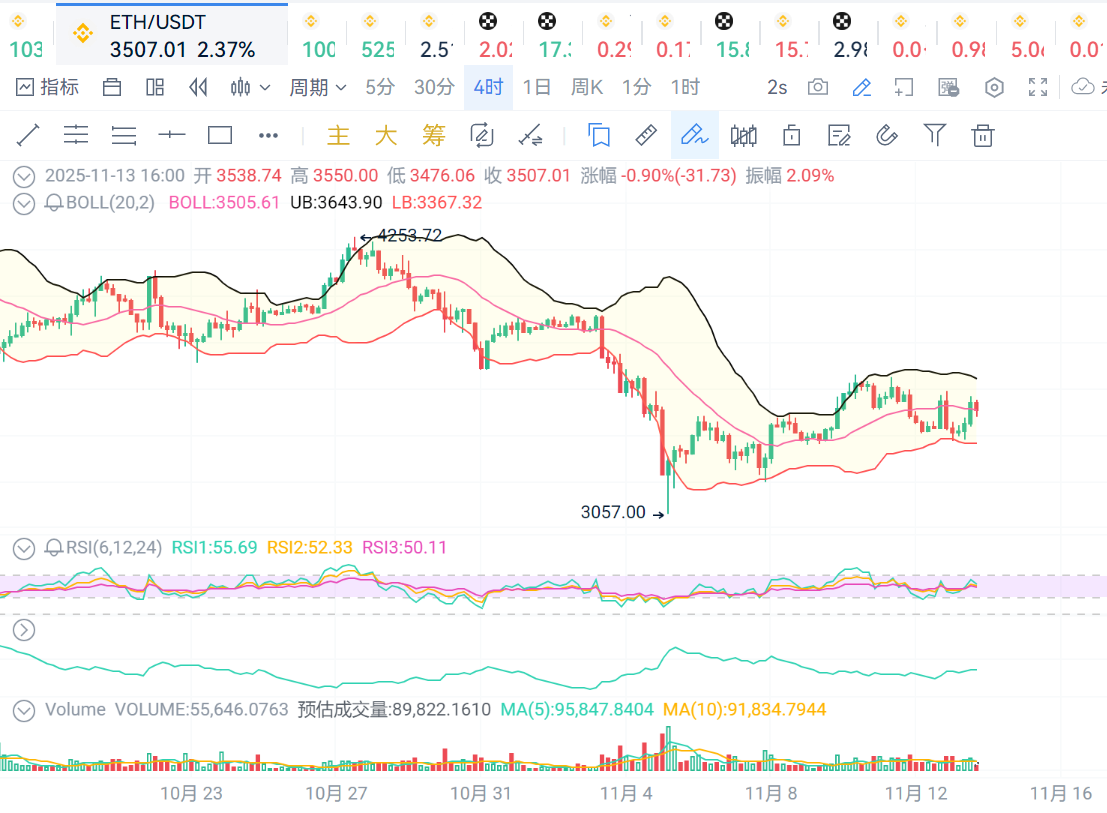Open the 指标 indicators button

coord(47,87)
